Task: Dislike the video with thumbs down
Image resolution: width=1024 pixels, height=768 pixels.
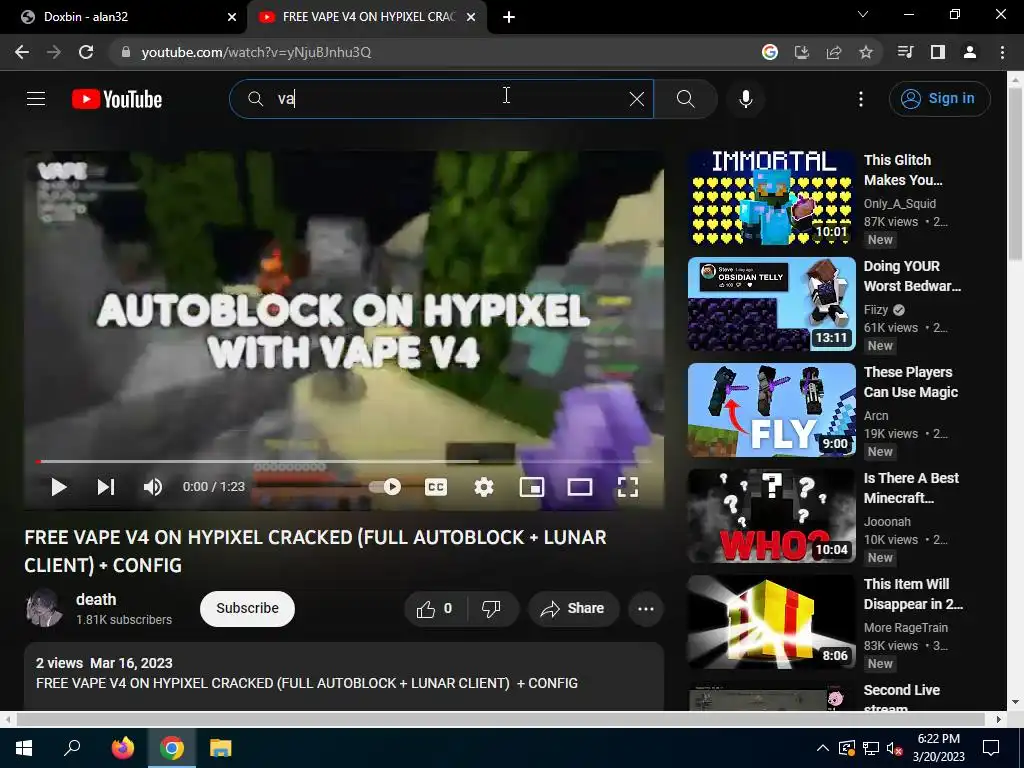Action: click(492, 609)
